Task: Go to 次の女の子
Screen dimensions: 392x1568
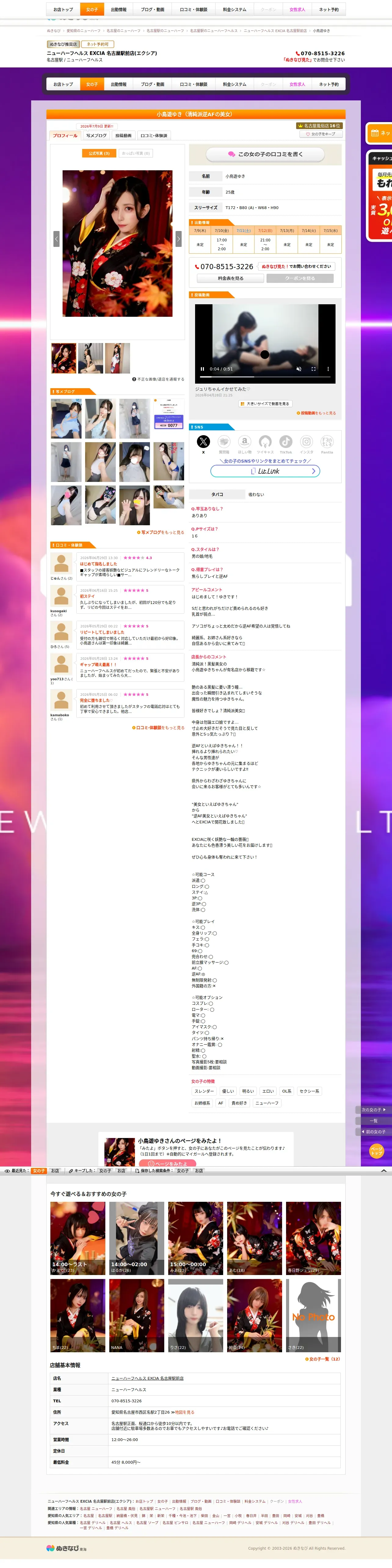Action: click(373, 1110)
